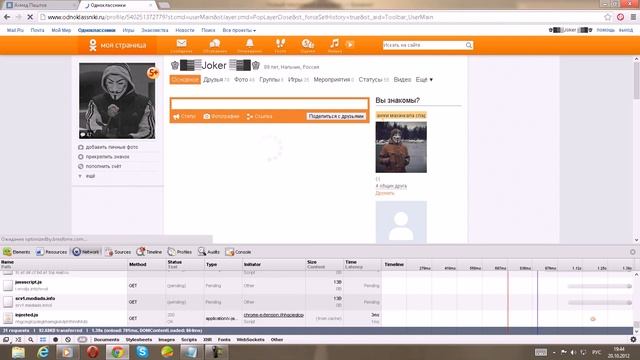The height and width of the screenshot is (360, 640).
Task: Open the Elements panel in DevTools
Action: (17, 252)
